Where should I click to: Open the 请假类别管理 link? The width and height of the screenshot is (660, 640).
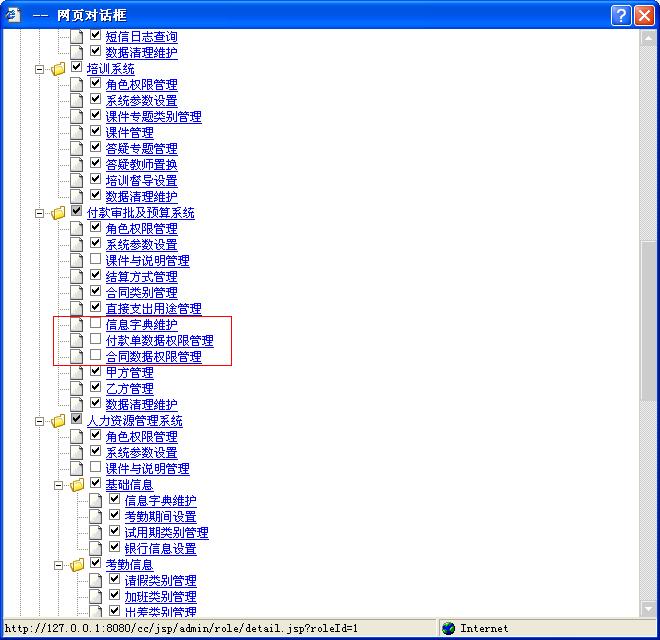pos(160,581)
